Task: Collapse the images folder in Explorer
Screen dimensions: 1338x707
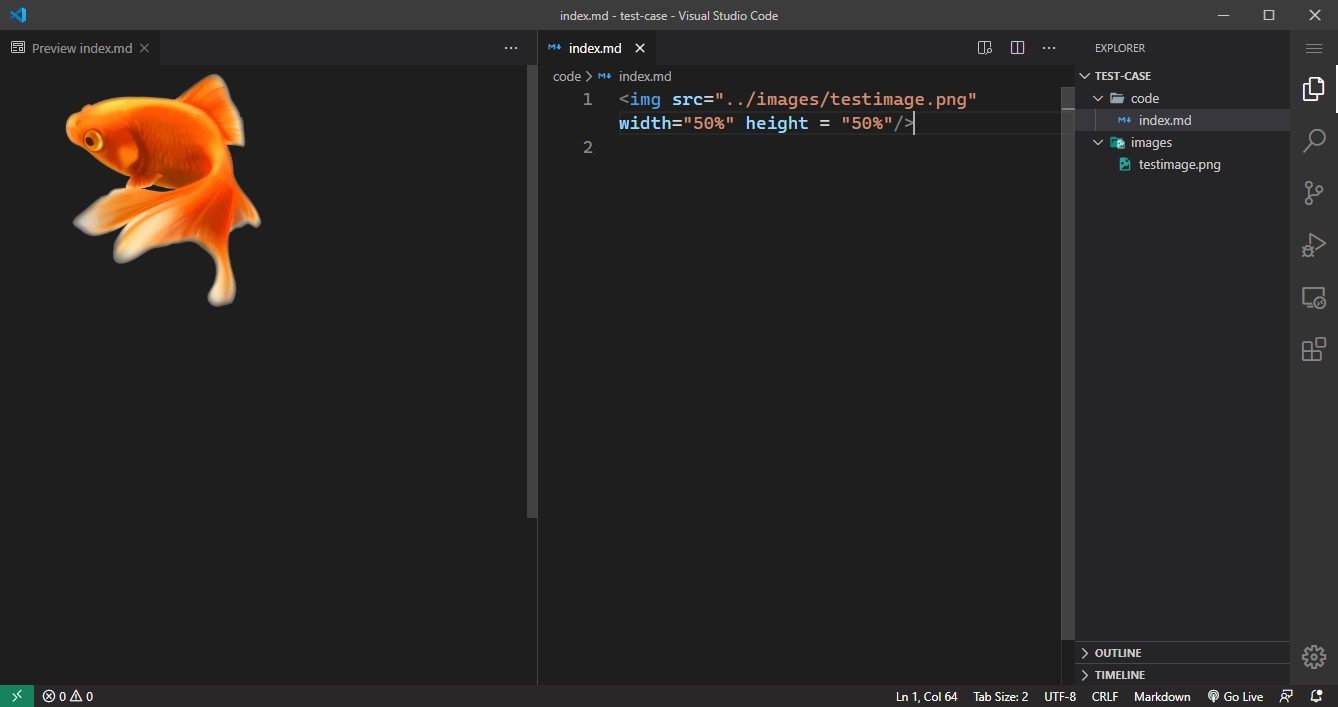Action: (1097, 142)
